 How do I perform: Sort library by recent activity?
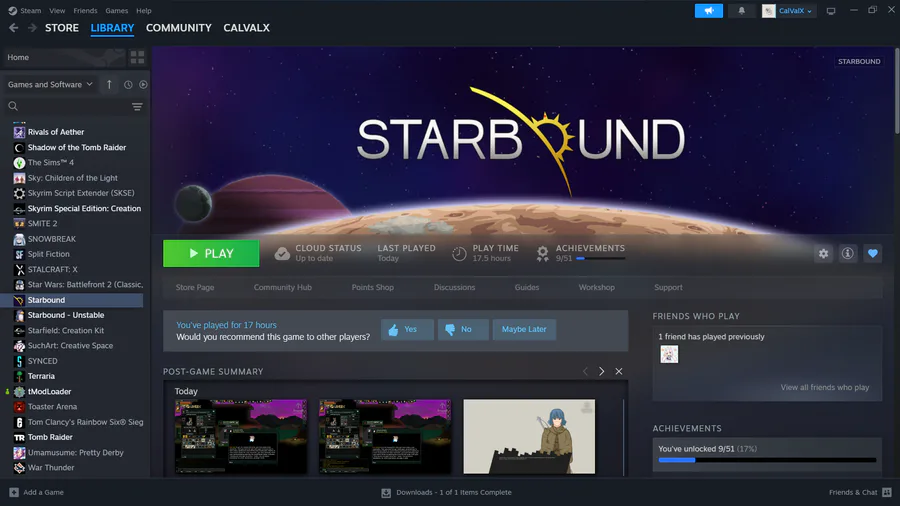(128, 84)
